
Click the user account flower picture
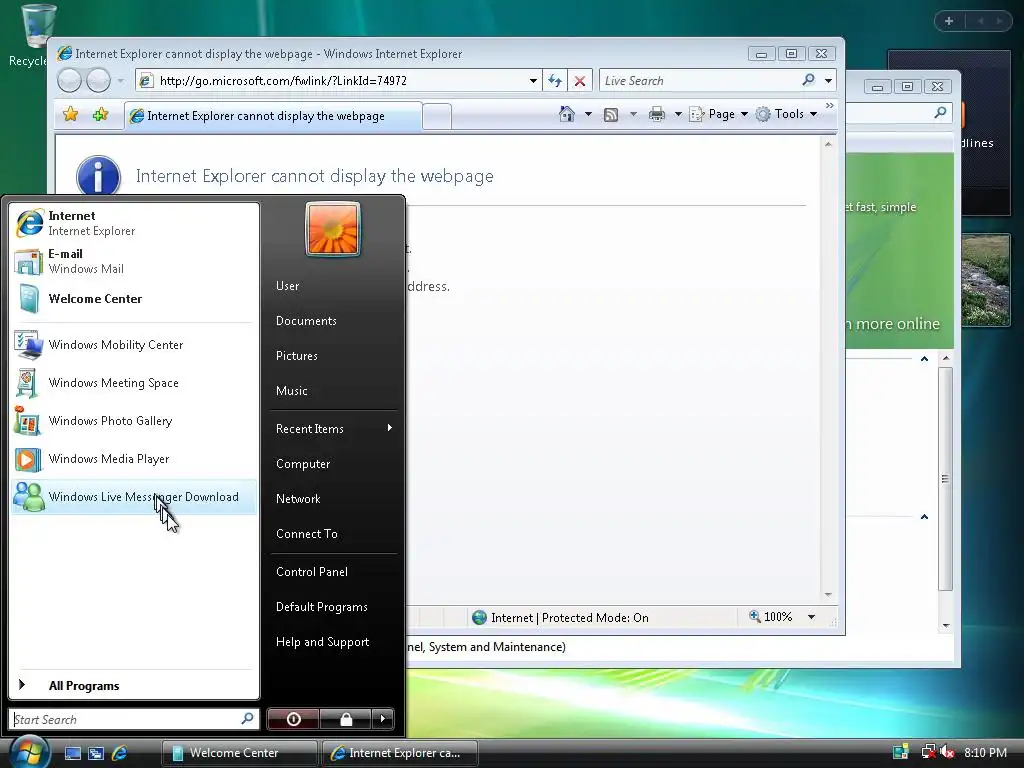pos(333,229)
